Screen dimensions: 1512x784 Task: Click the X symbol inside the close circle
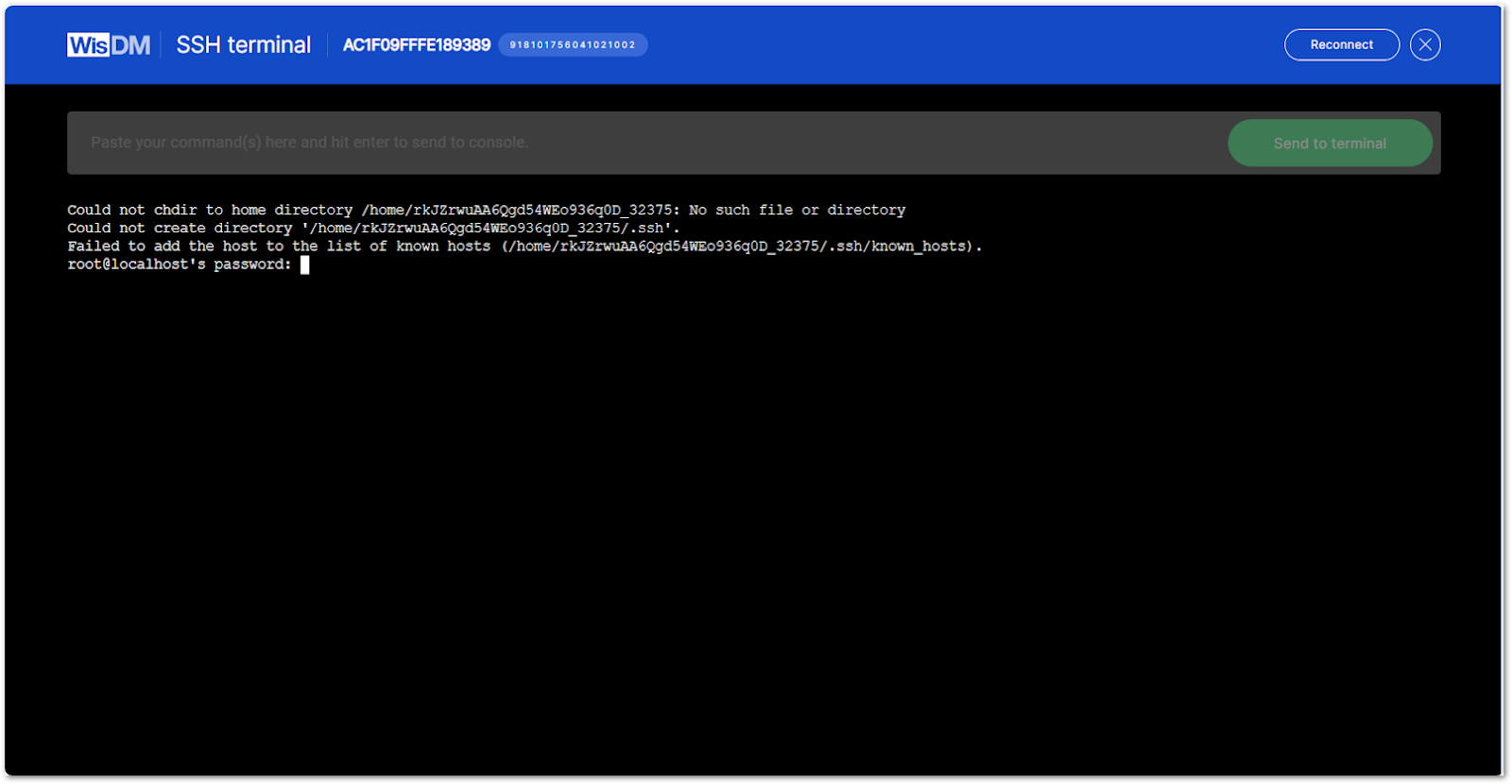[x=1425, y=44]
